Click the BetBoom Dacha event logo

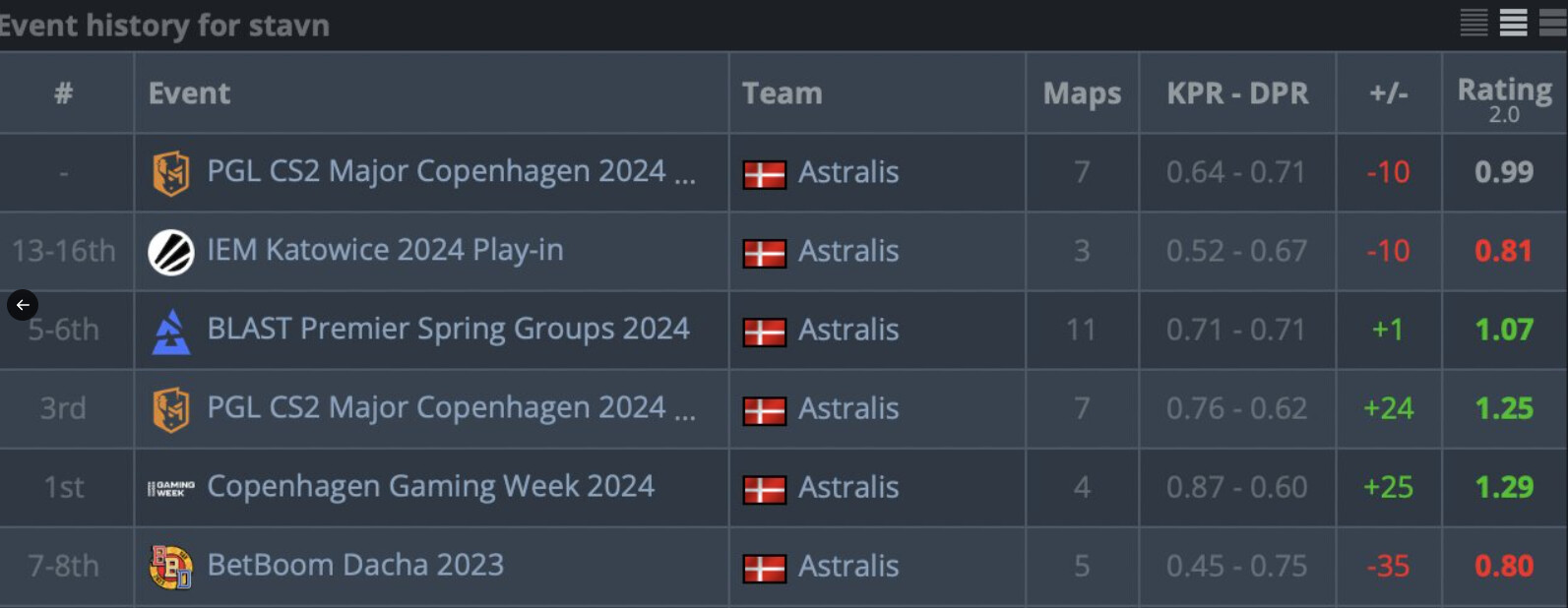point(170,567)
